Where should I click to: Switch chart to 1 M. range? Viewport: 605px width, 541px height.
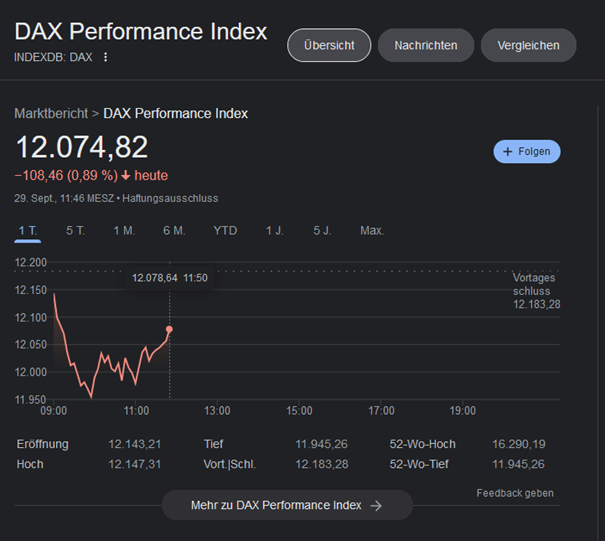(124, 231)
